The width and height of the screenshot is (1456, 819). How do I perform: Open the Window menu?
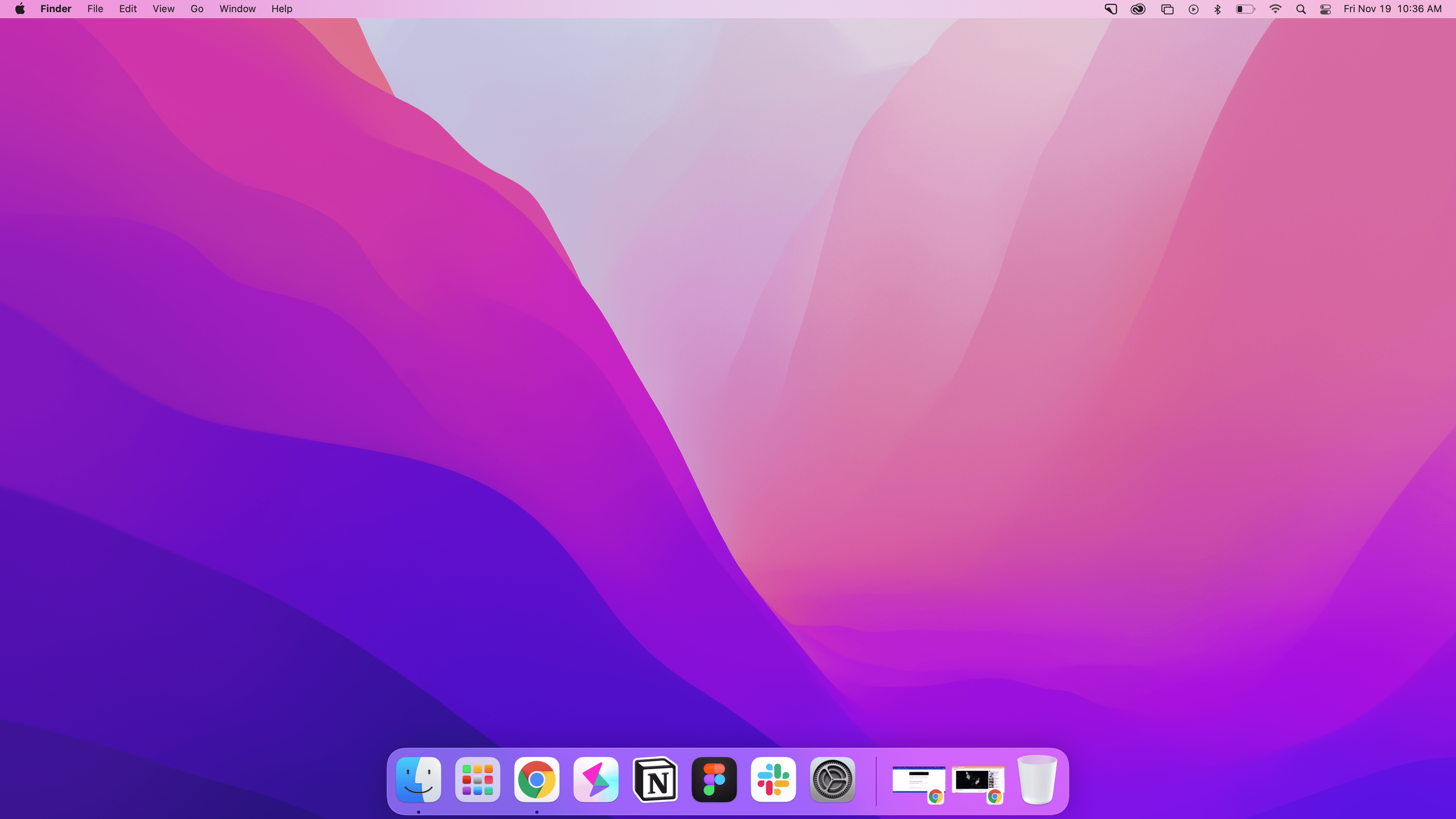tap(237, 9)
